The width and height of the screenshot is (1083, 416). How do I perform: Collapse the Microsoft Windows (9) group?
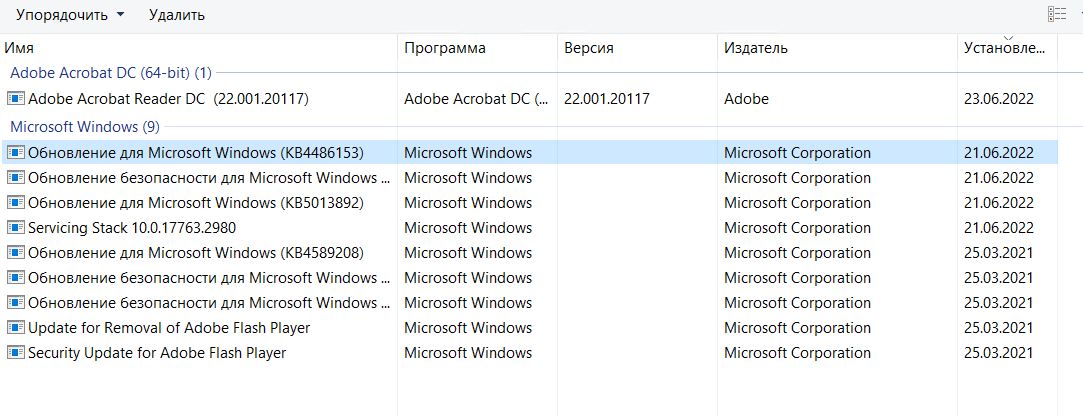[84, 127]
